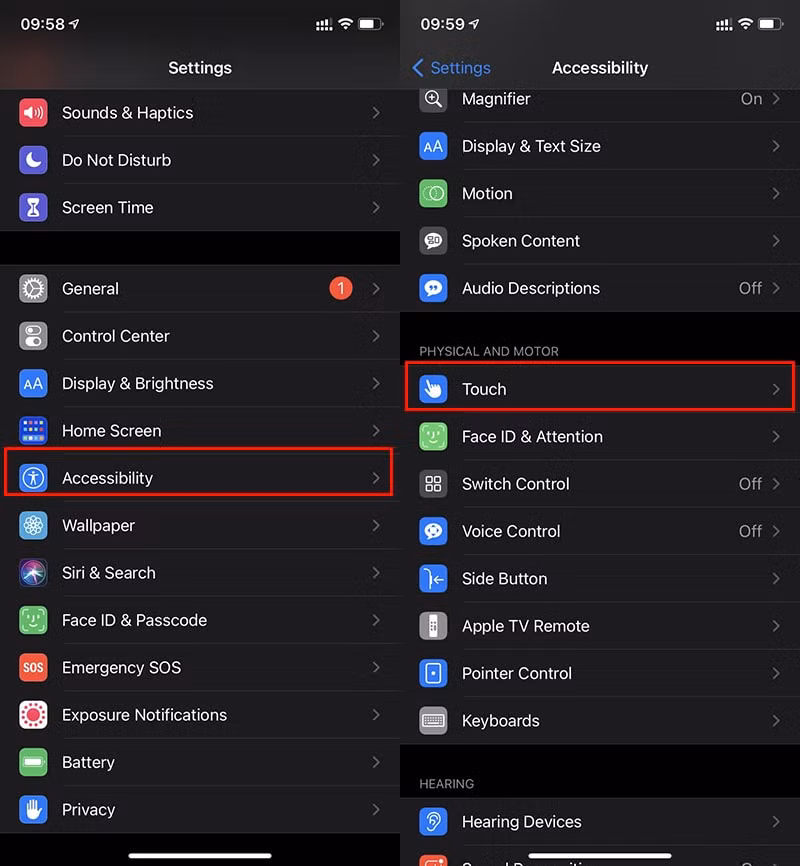This screenshot has height=866, width=800.
Task: Go back using the Settings back link
Action: tap(451, 68)
